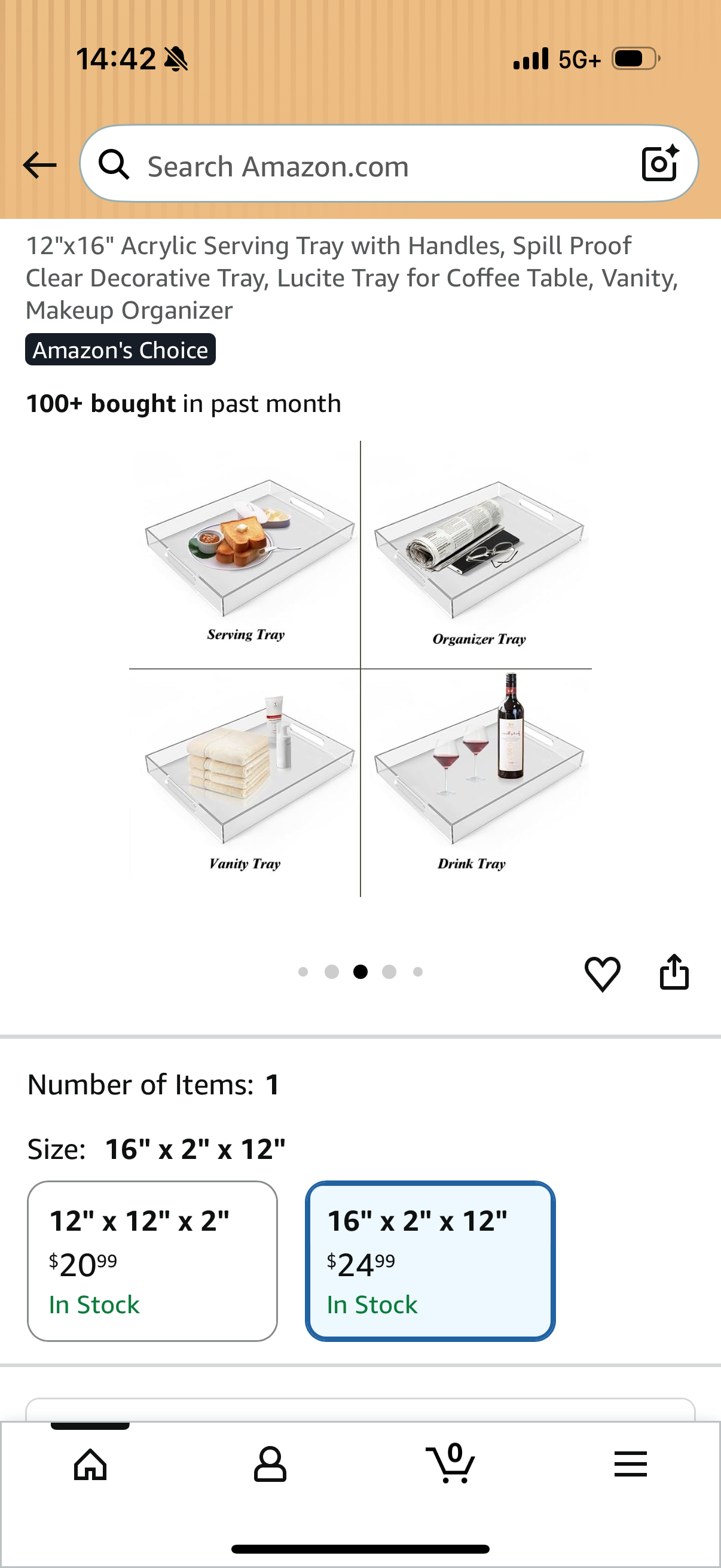Jump to last image carousel dot
The height and width of the screenshot is (1568, 721).
tap(418, 972)
